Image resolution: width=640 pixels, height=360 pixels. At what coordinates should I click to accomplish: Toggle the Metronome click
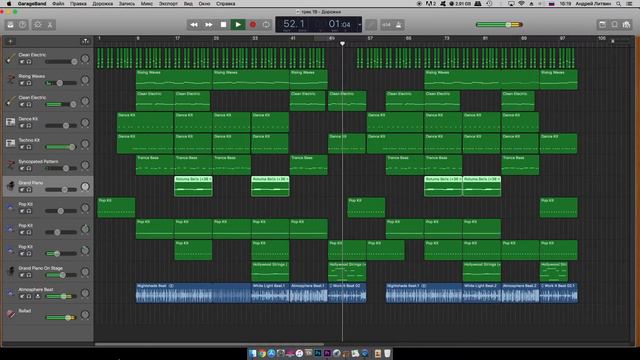(x=398, y=25)
